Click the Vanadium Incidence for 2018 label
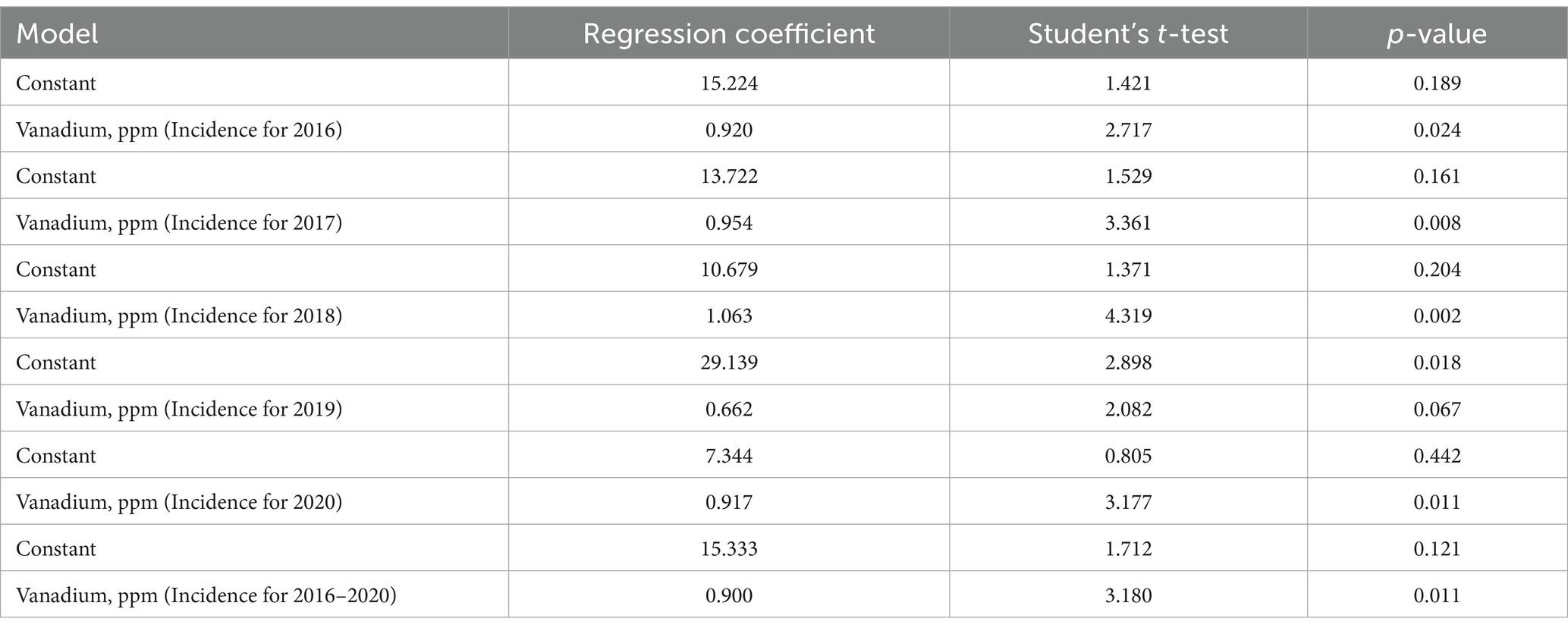The width and height of the screenshot is (1568, 631). pyautogui.click(x=179, y=315)
